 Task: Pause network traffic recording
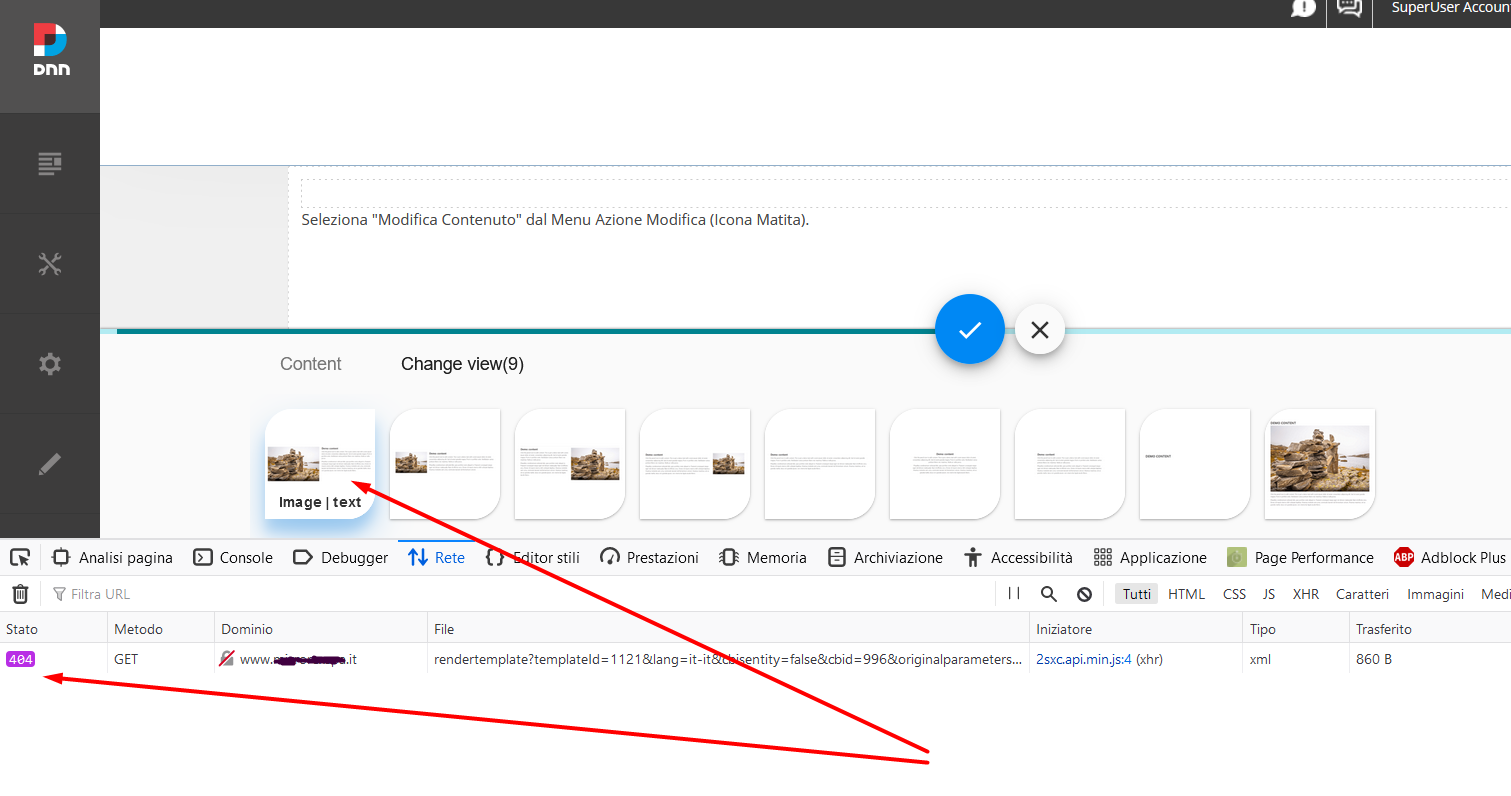1013,593
